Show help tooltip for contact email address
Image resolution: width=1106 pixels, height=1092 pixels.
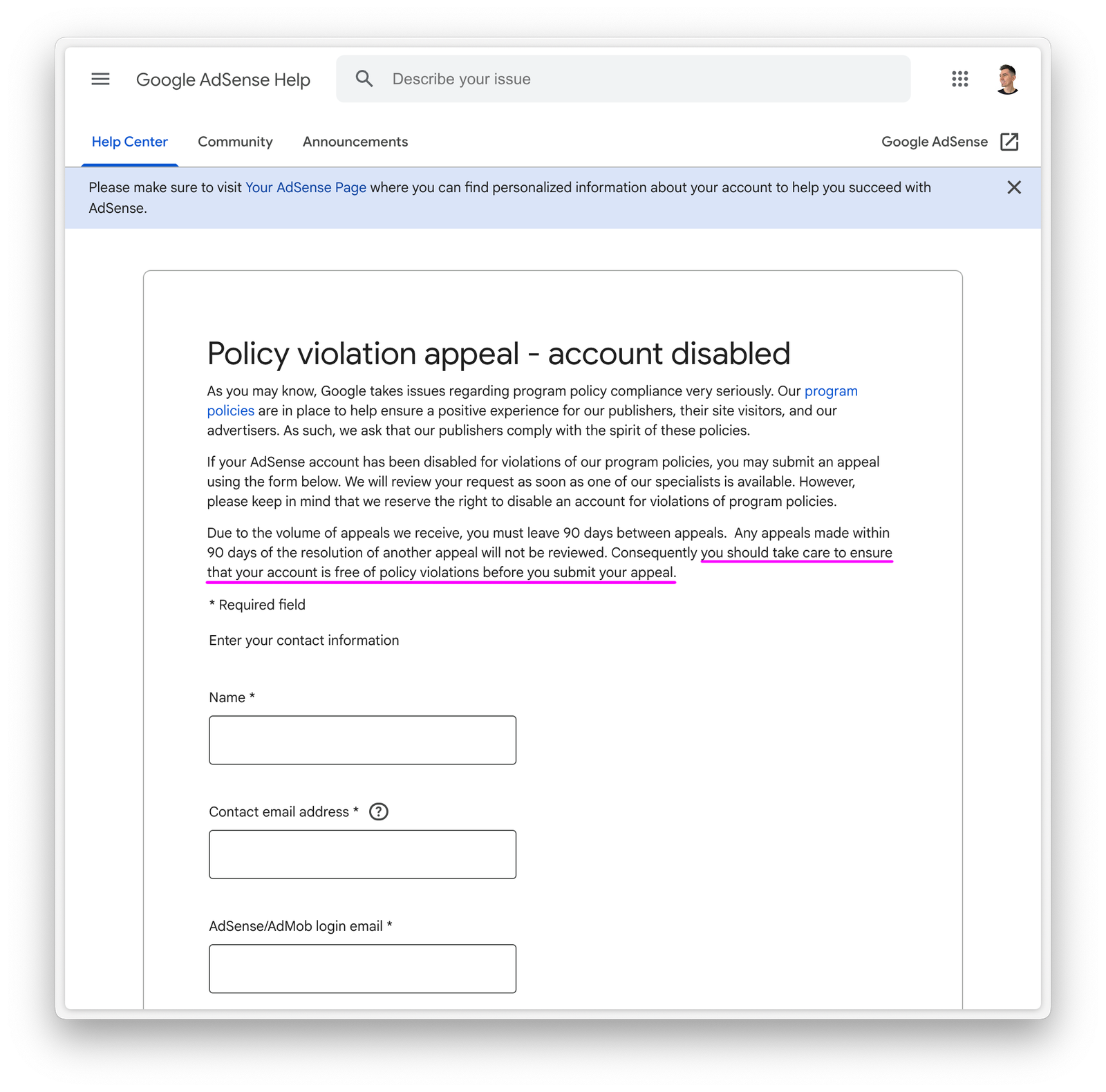click(x=379, y=811)
